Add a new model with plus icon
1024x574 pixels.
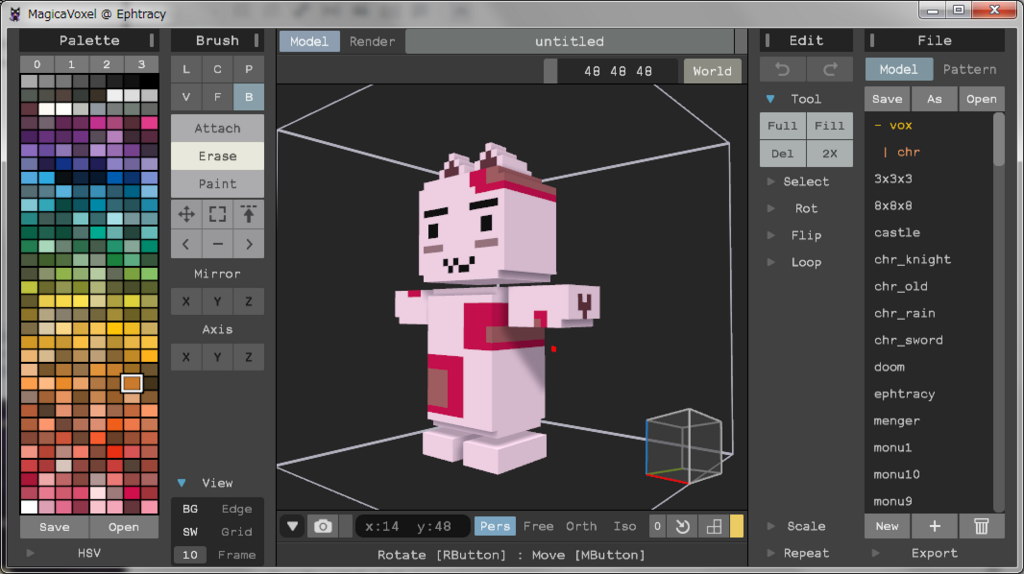click(x=935, y=526)
